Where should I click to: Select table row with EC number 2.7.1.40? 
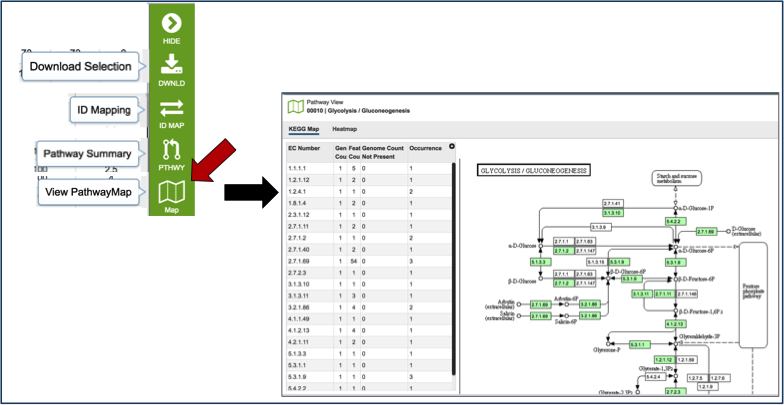click(x=368, y=250)
